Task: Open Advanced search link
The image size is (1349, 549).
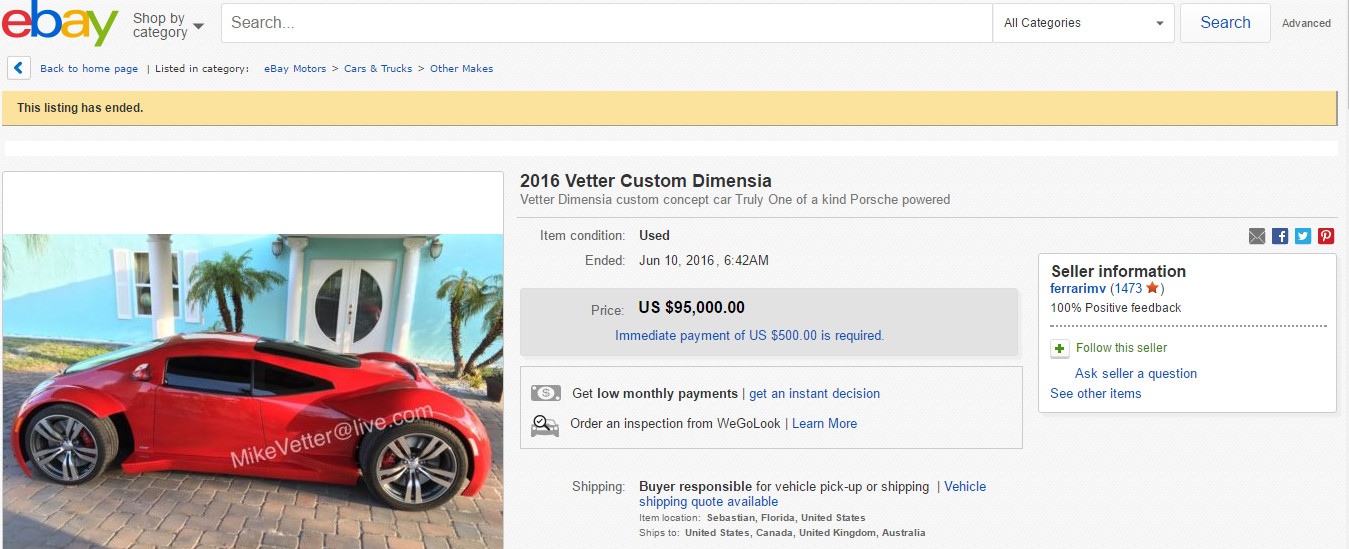Action: (1306, 23)
